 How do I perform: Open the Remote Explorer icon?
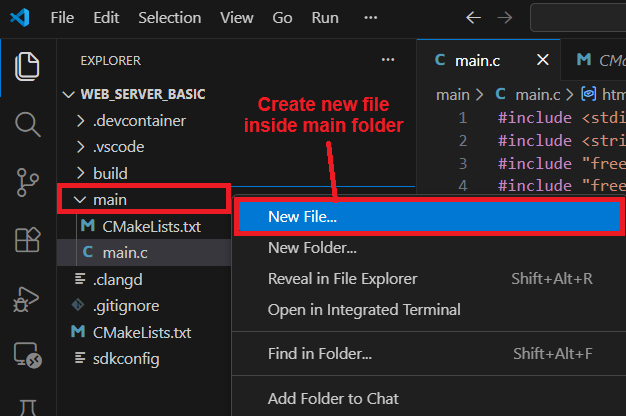pyautogui.click(x=28, y=355)
